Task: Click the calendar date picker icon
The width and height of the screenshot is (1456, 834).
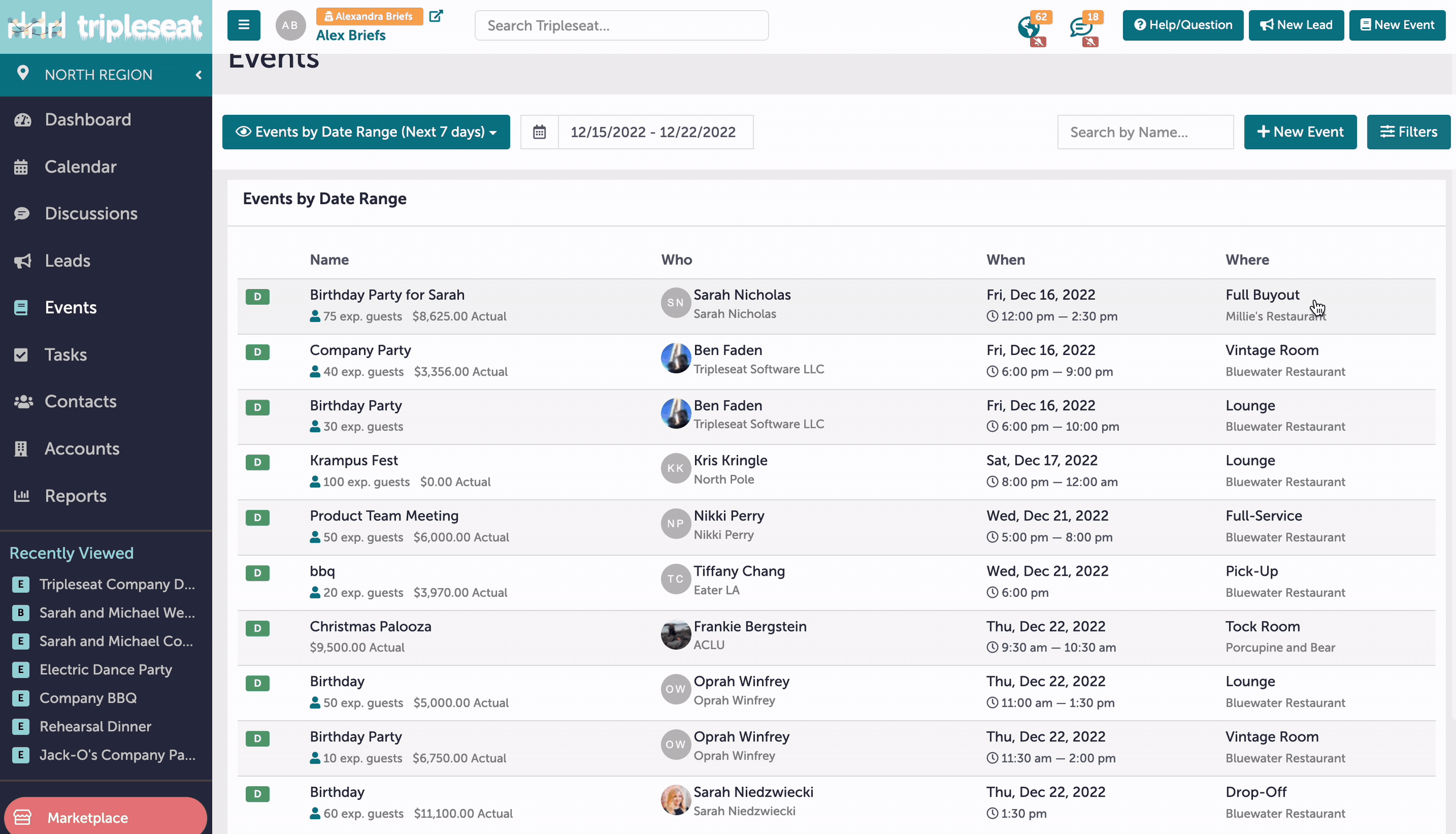Action: click(x=539, y=132)
